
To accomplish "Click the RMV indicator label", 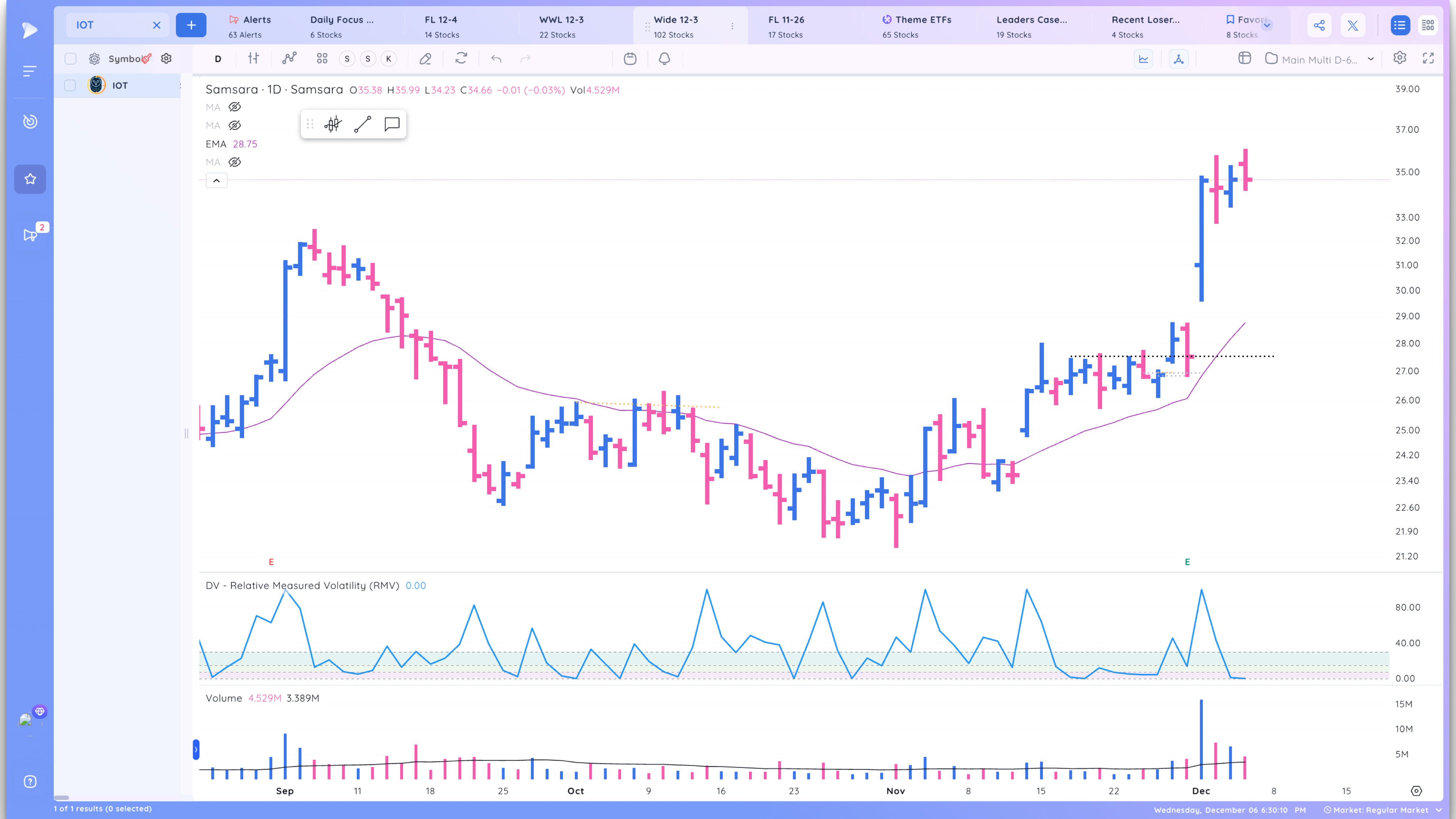I will click(302, 586).
